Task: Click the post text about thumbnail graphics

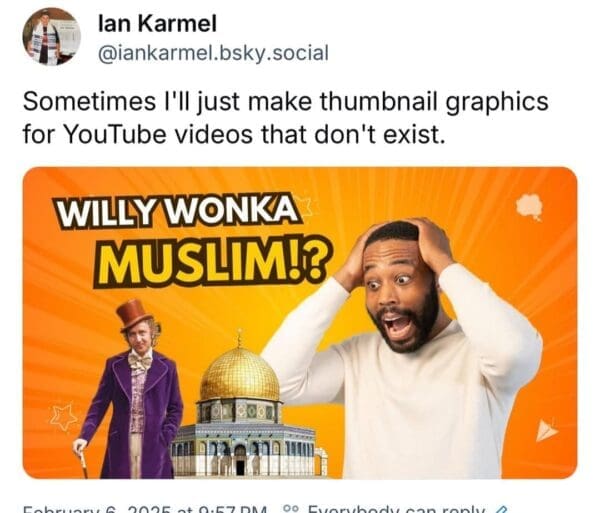Action: tap(285, 118)
